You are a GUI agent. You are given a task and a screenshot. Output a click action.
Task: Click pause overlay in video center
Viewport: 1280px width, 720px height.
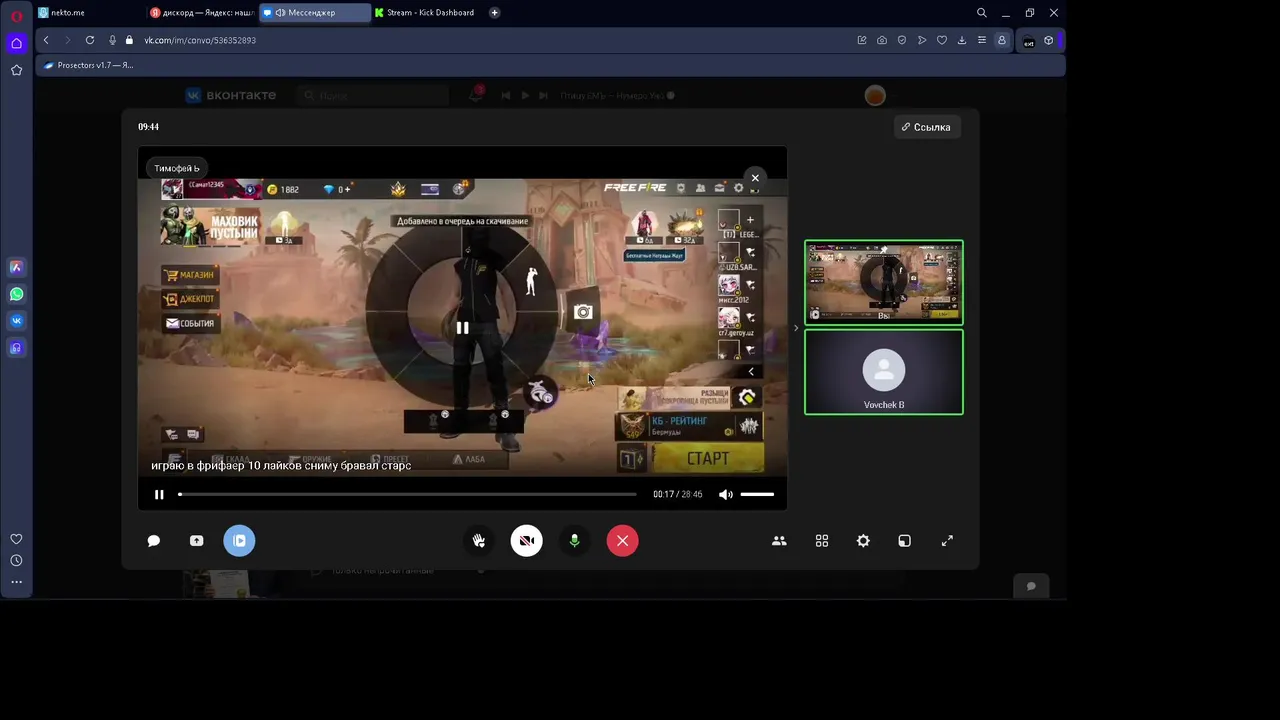462,327
